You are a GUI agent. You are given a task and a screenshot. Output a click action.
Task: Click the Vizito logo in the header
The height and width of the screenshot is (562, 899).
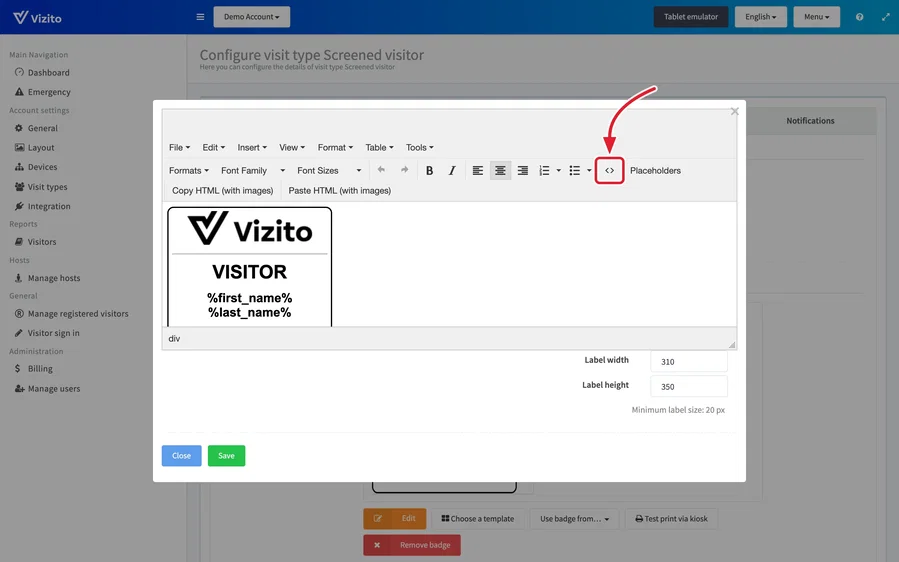click(37, 18)
